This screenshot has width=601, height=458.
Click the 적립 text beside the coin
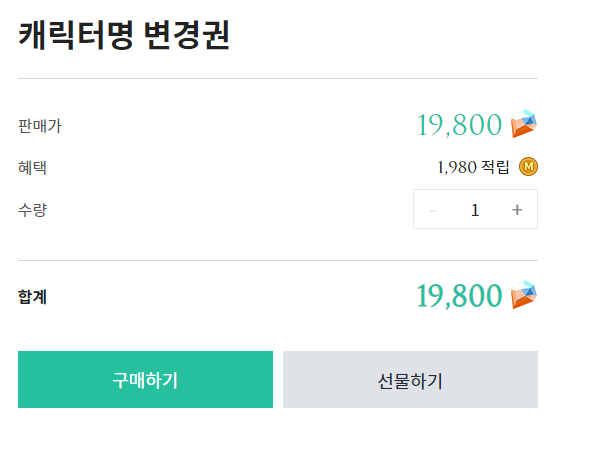tap(496, 167)
